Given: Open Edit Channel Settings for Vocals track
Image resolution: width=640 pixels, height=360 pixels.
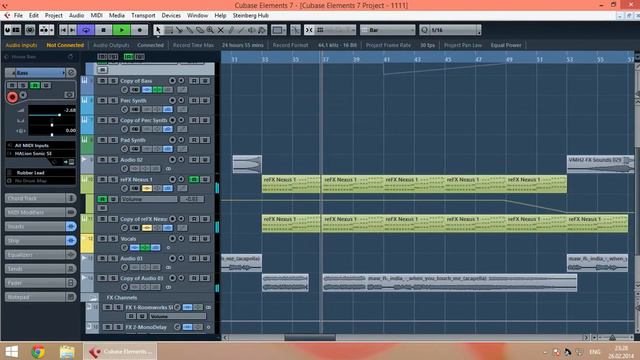Looking at the screenshot, I should pos(125,248).
